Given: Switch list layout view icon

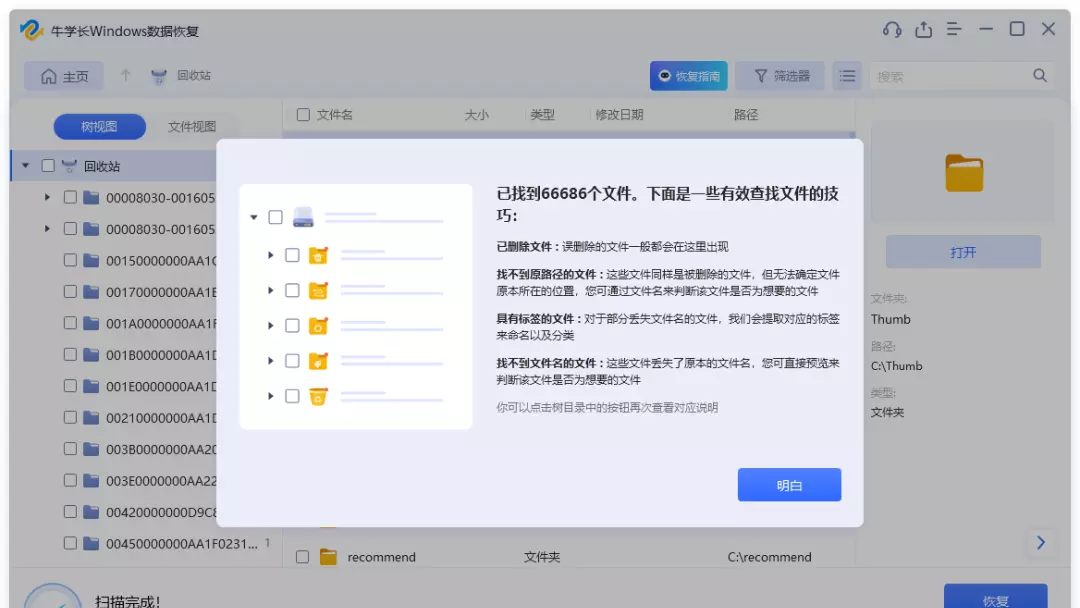Looking at the screenshot, I should coord(847,76).
